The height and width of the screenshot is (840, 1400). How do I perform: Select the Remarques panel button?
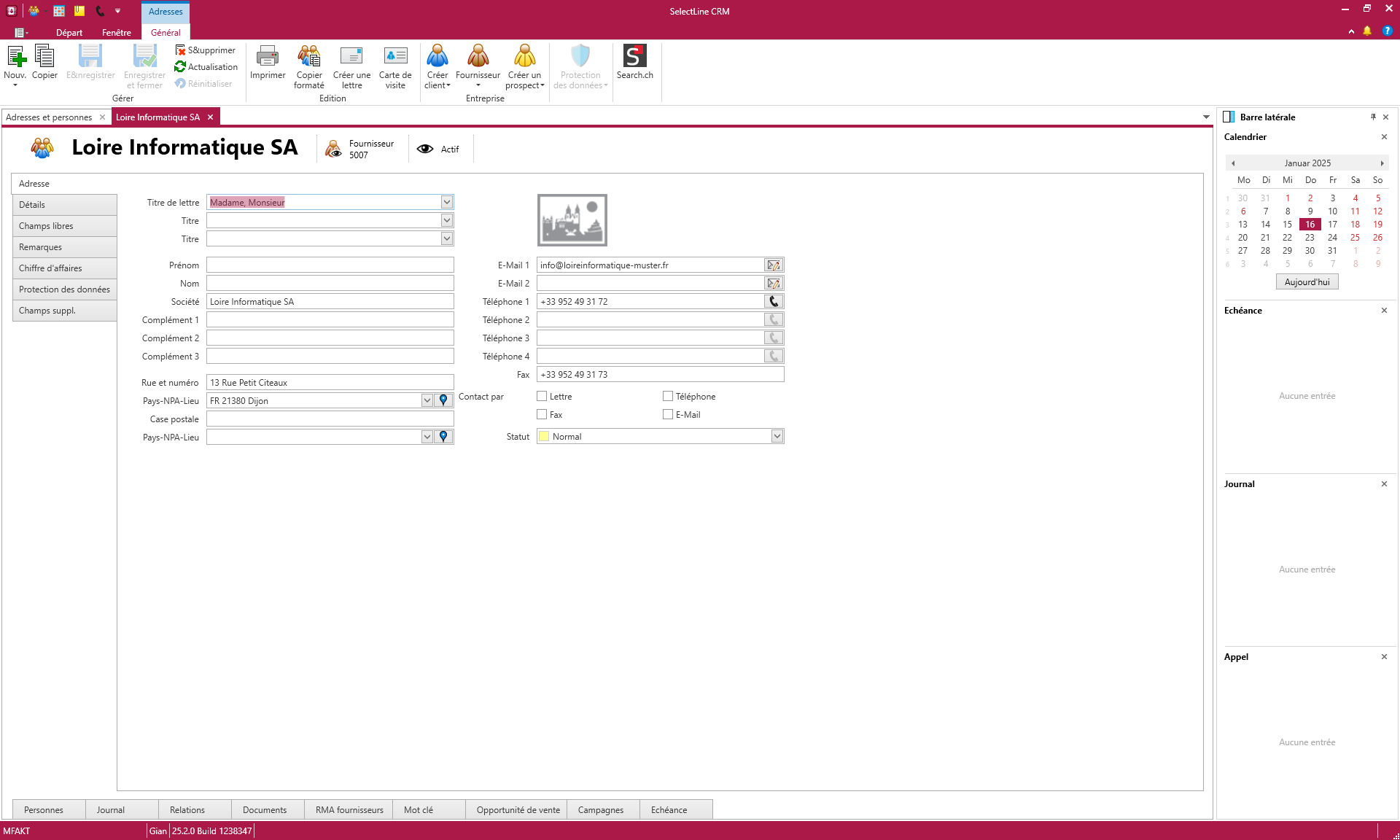pos(64,246)
